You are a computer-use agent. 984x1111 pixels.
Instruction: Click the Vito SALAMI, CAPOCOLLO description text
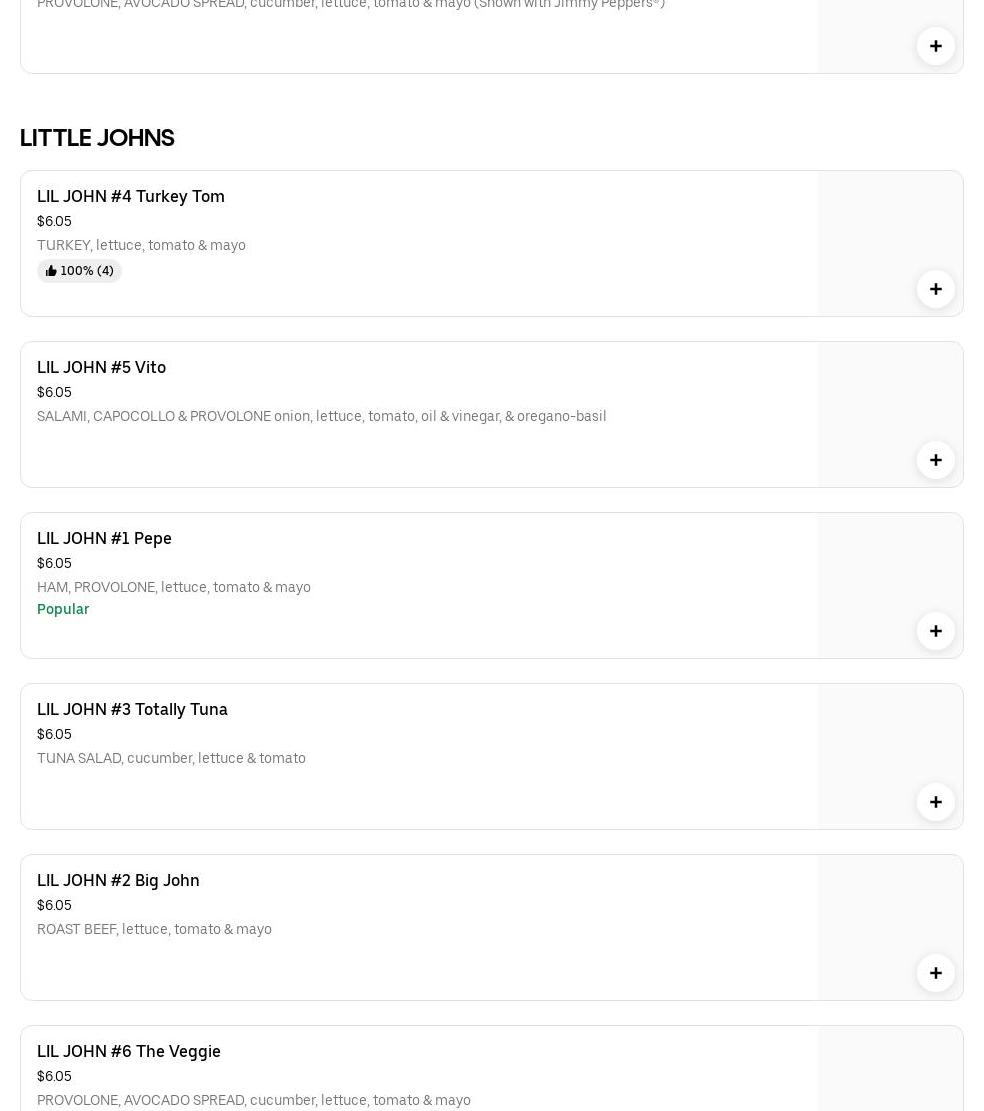321,416
